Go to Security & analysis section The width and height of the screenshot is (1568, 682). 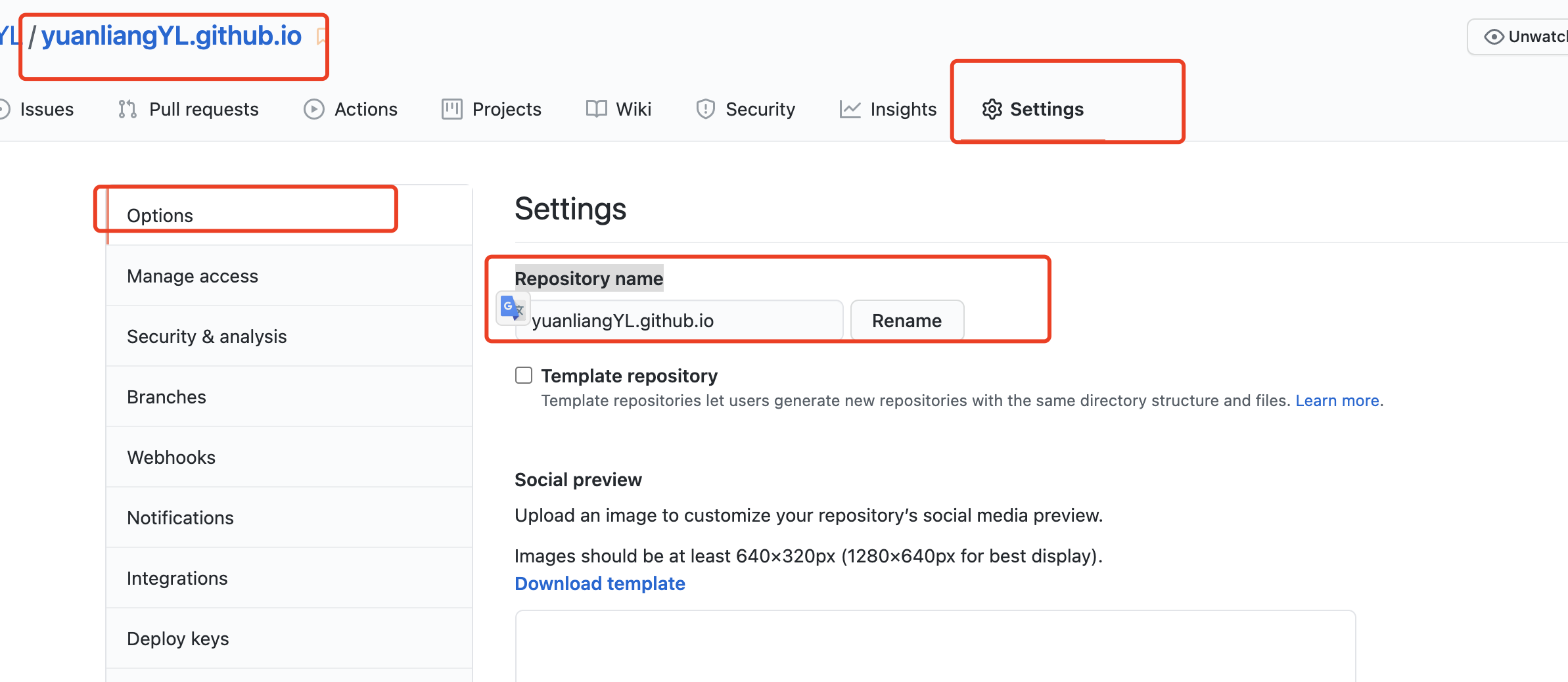click(x=206, y=336)
